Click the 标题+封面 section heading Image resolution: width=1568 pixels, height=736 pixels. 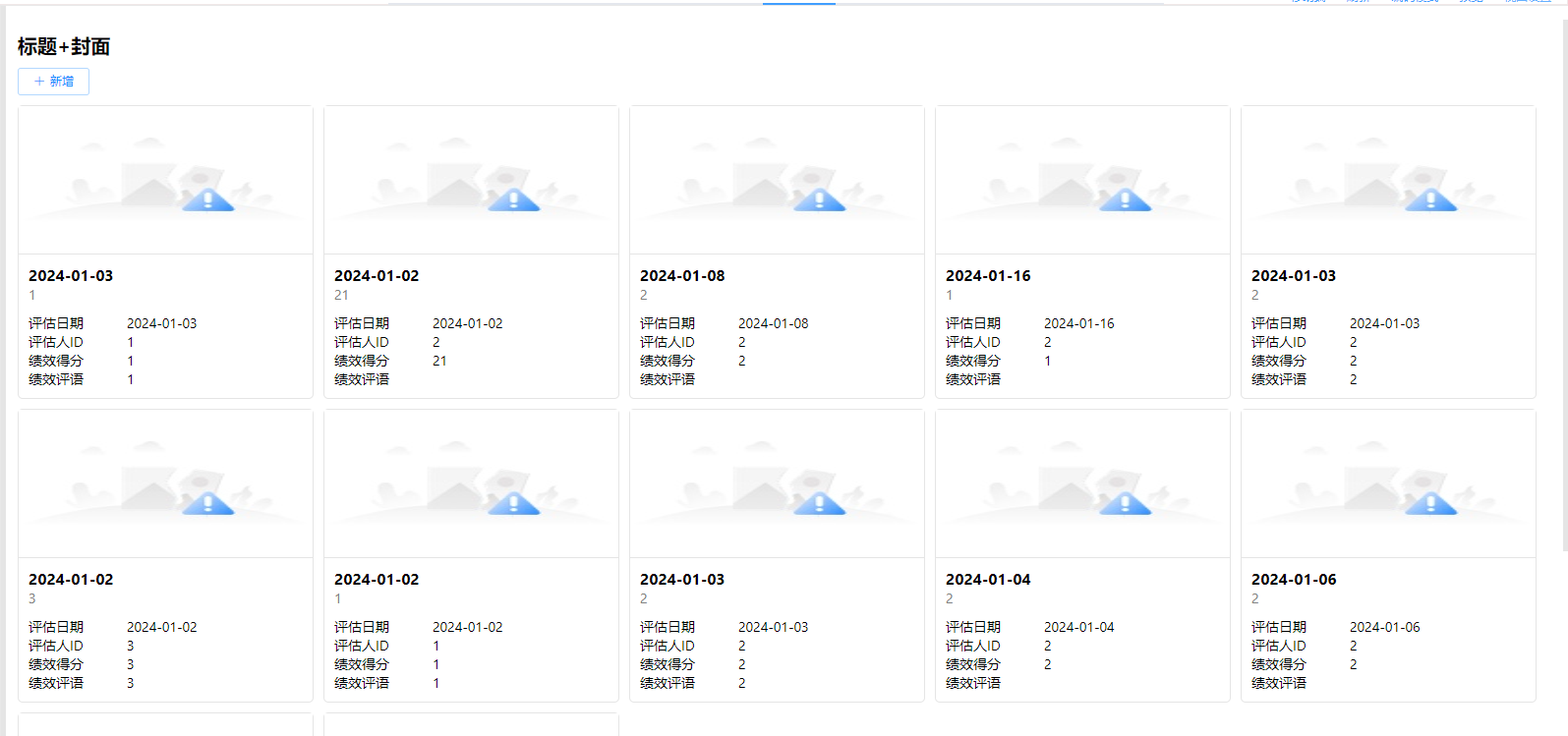coord(64,46)
